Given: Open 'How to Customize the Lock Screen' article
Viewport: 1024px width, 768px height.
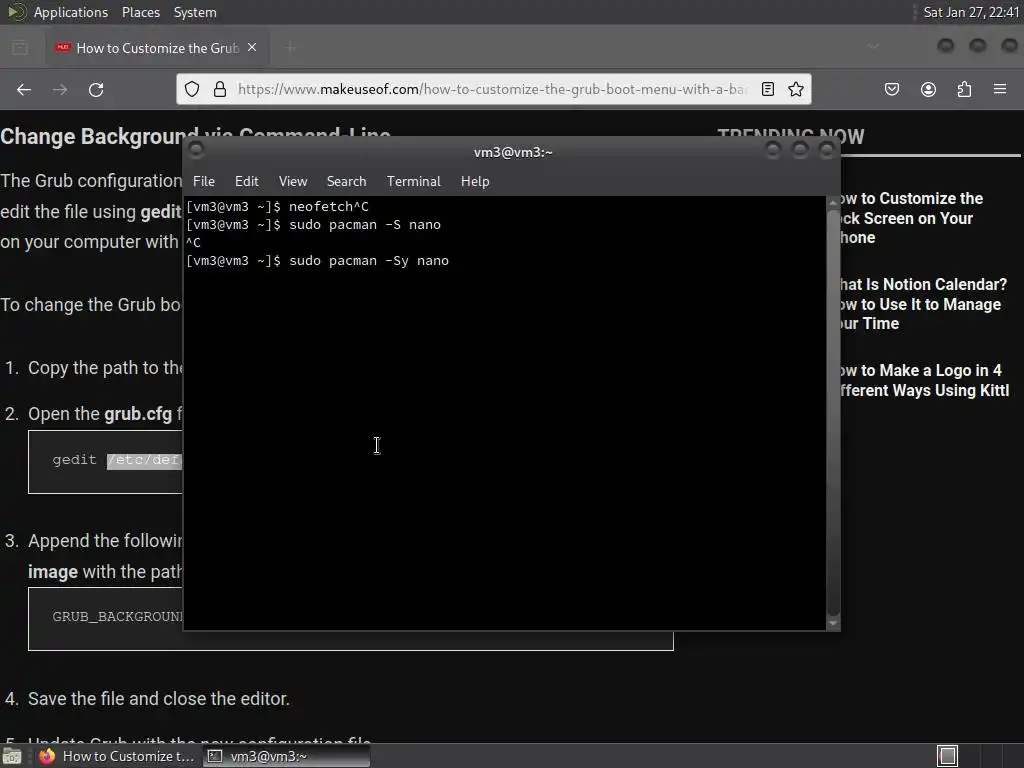Looking at the screenshot, I should click(x=912, y=217).
